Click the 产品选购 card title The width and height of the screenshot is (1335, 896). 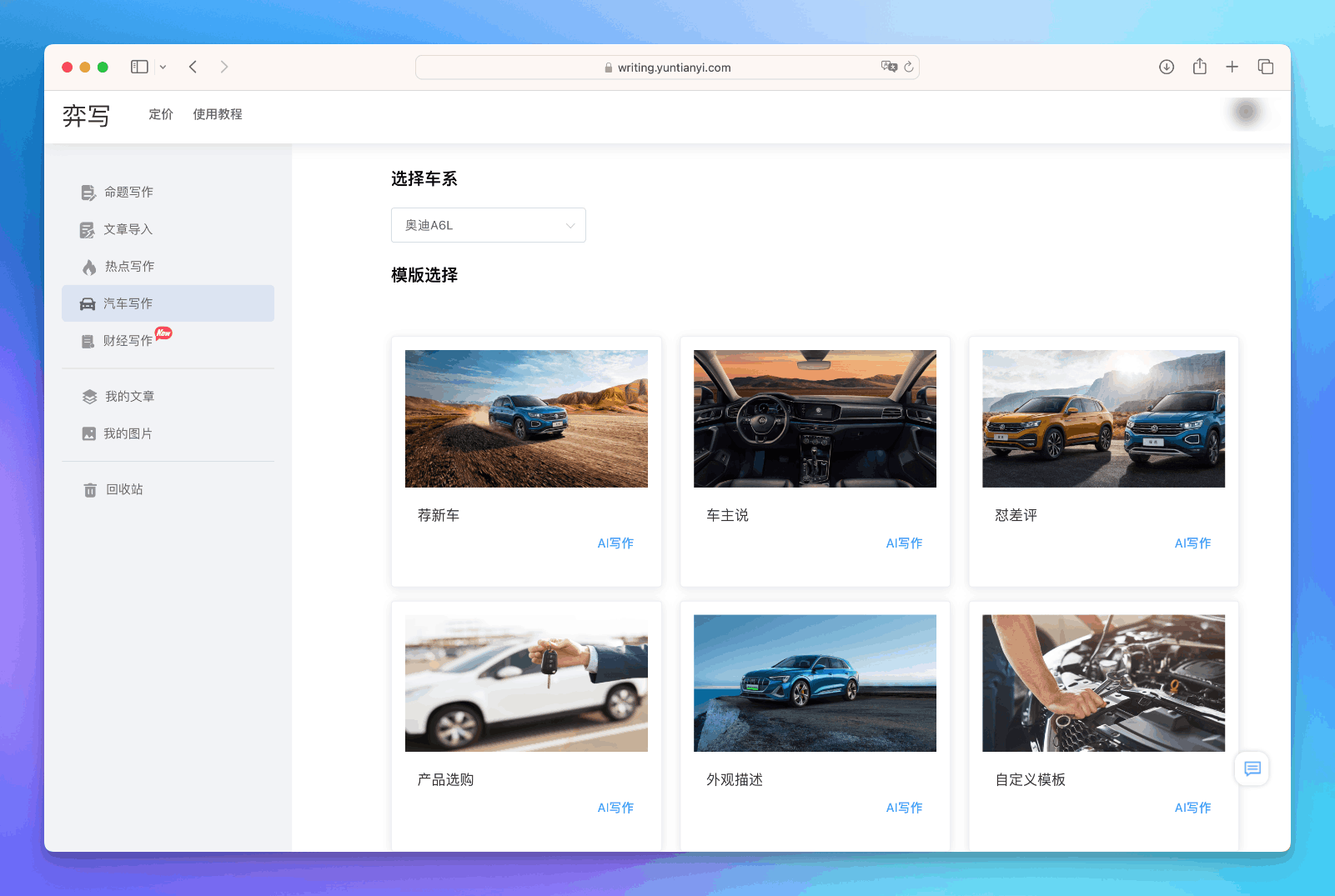coord(445,779)
